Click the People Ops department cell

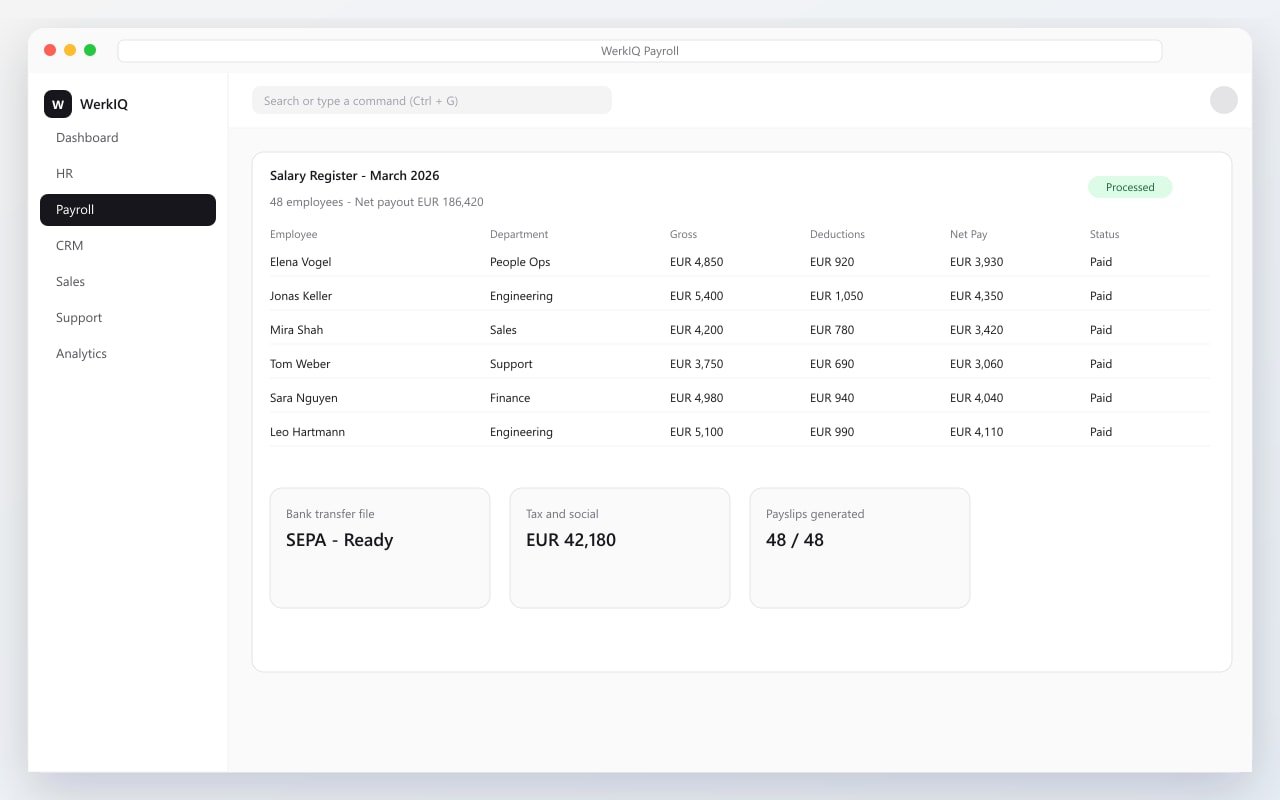[520, 262]
